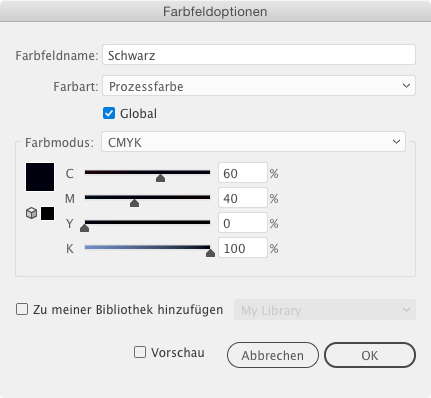Click the Cyan percentage value field
The image size is (431, 398).
point(243,173)
